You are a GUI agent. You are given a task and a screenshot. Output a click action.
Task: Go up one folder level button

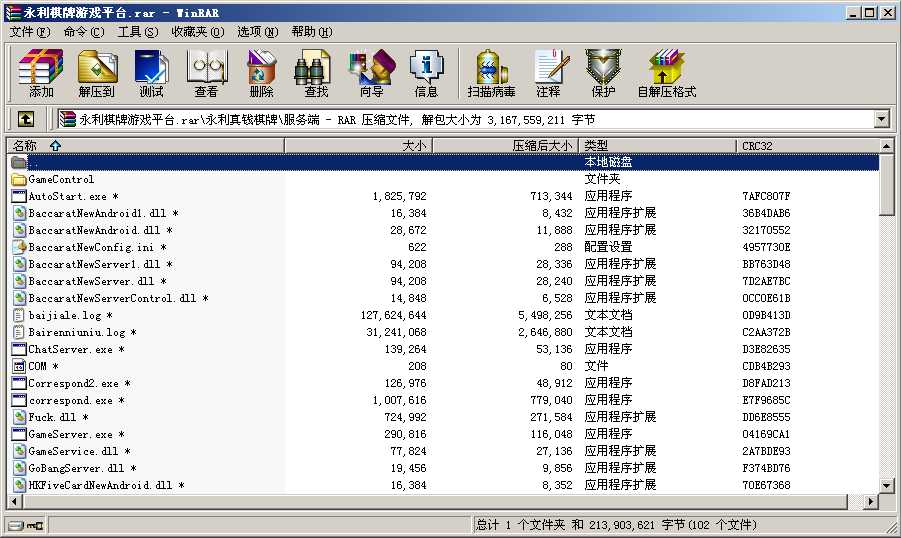(x=25, y=119)
